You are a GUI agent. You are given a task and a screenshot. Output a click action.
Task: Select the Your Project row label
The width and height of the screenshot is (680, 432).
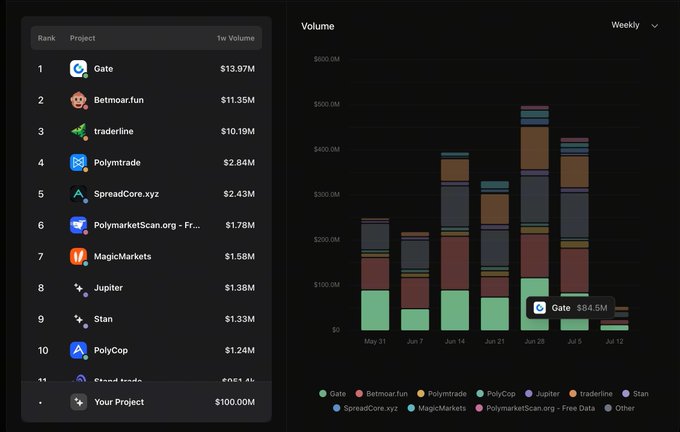point(119,402)
